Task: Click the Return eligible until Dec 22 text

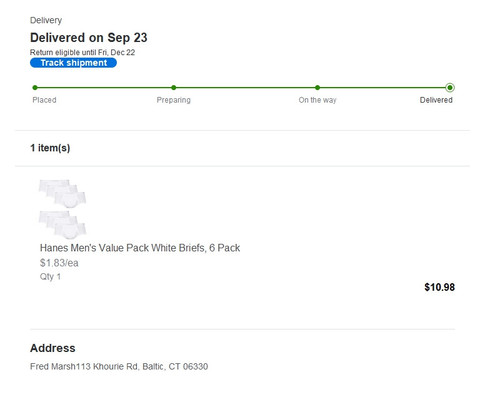Action: point(82,52)
